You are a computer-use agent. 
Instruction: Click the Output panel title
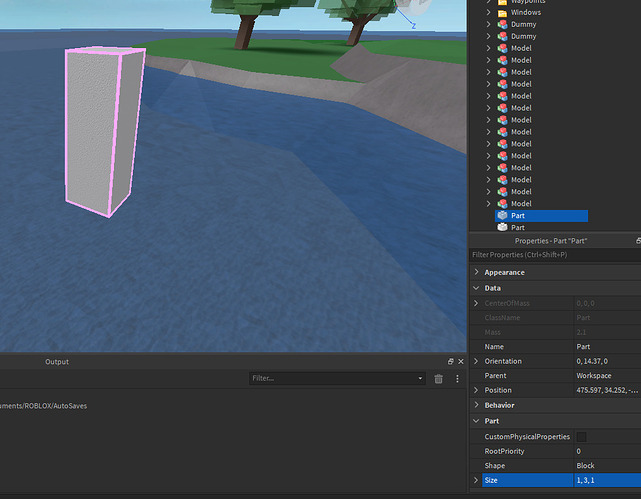pos(57,362)
